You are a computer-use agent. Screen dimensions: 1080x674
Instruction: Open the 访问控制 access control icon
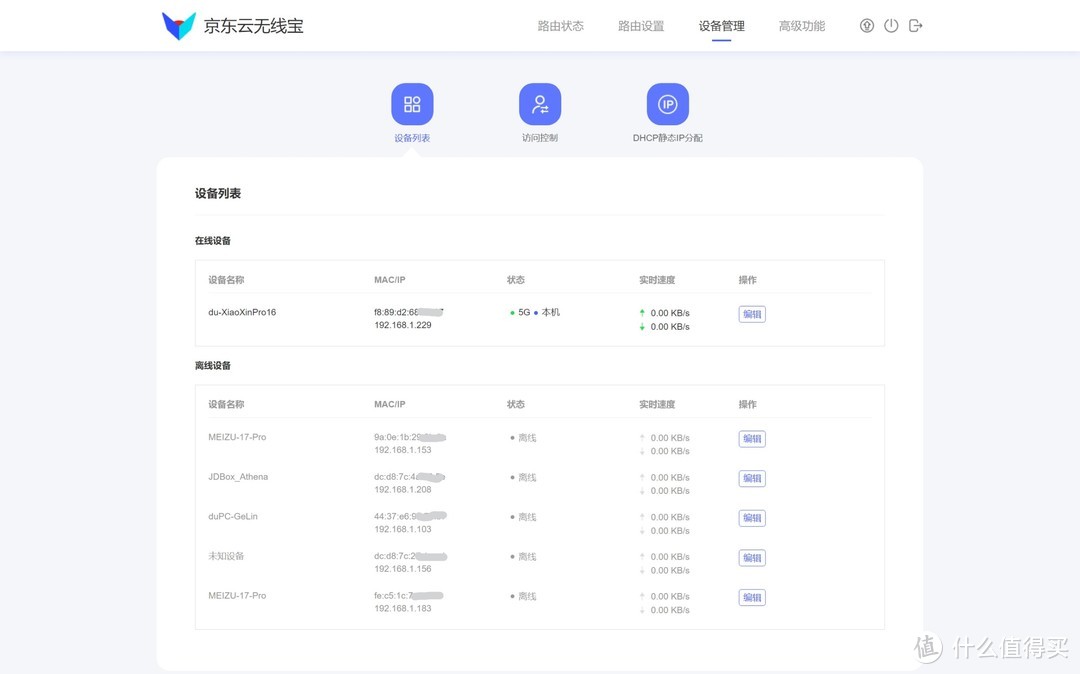[540, 103]
